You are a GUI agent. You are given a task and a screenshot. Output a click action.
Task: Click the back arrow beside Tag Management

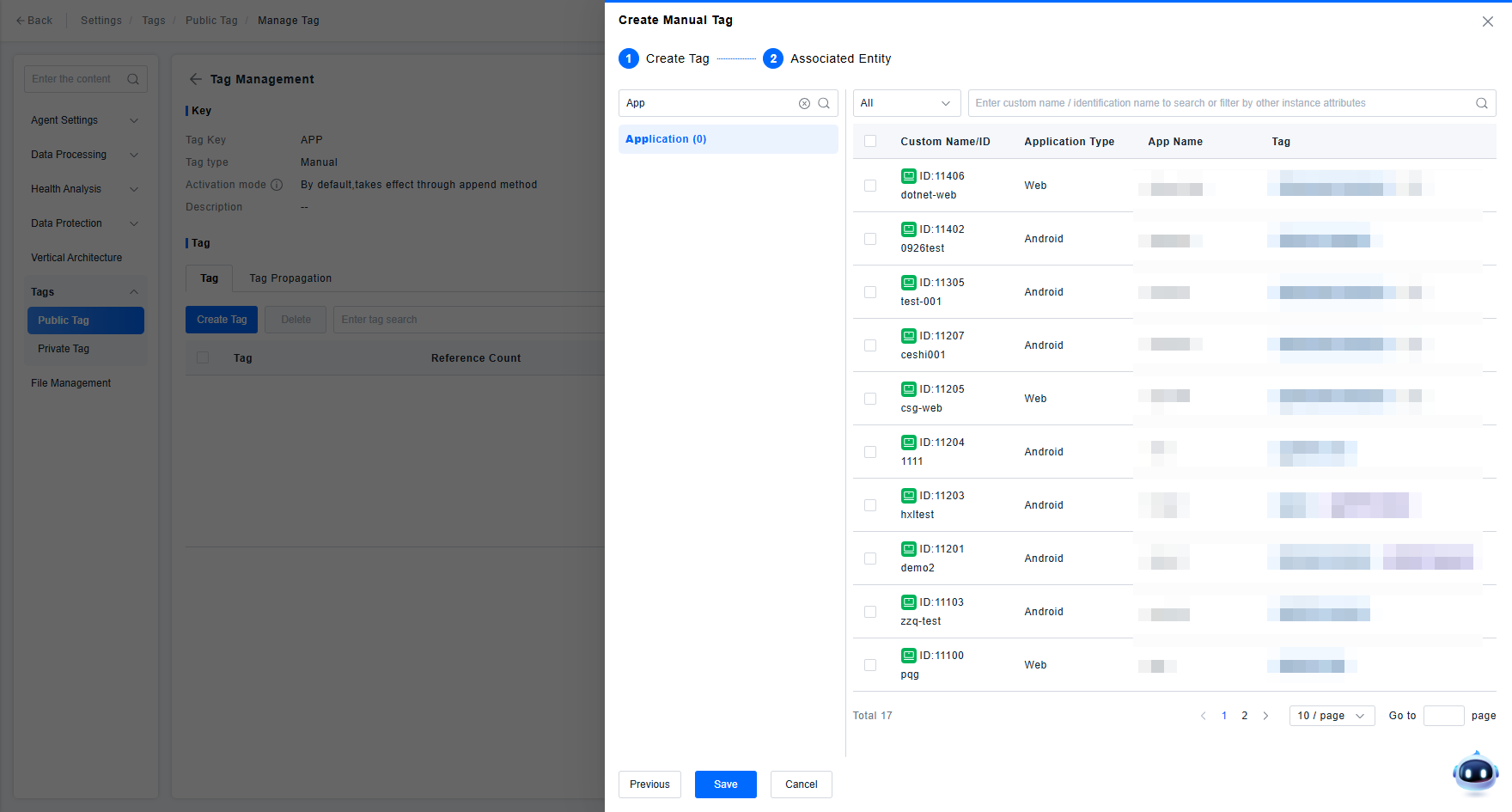tap(196, 79)
